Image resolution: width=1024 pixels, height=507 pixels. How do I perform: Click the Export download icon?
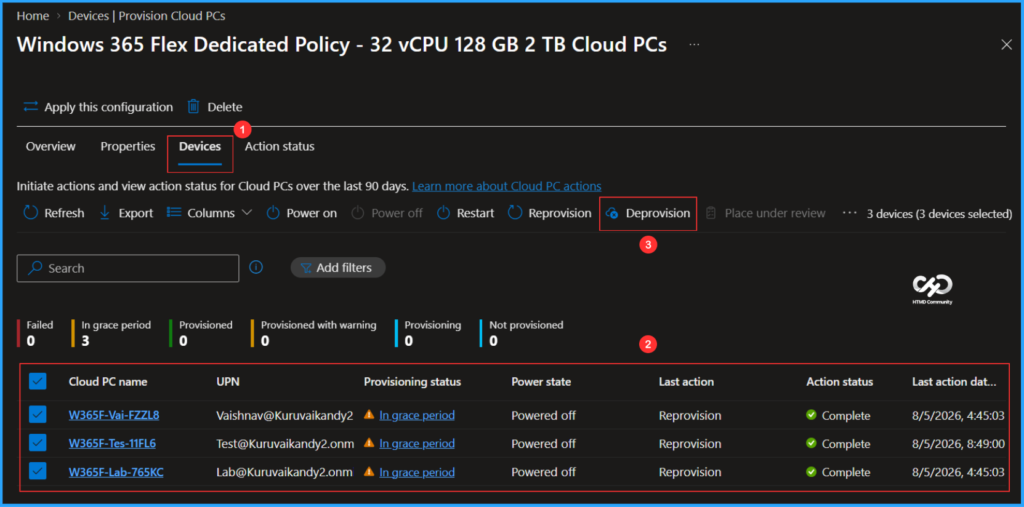tap(104, 213)
